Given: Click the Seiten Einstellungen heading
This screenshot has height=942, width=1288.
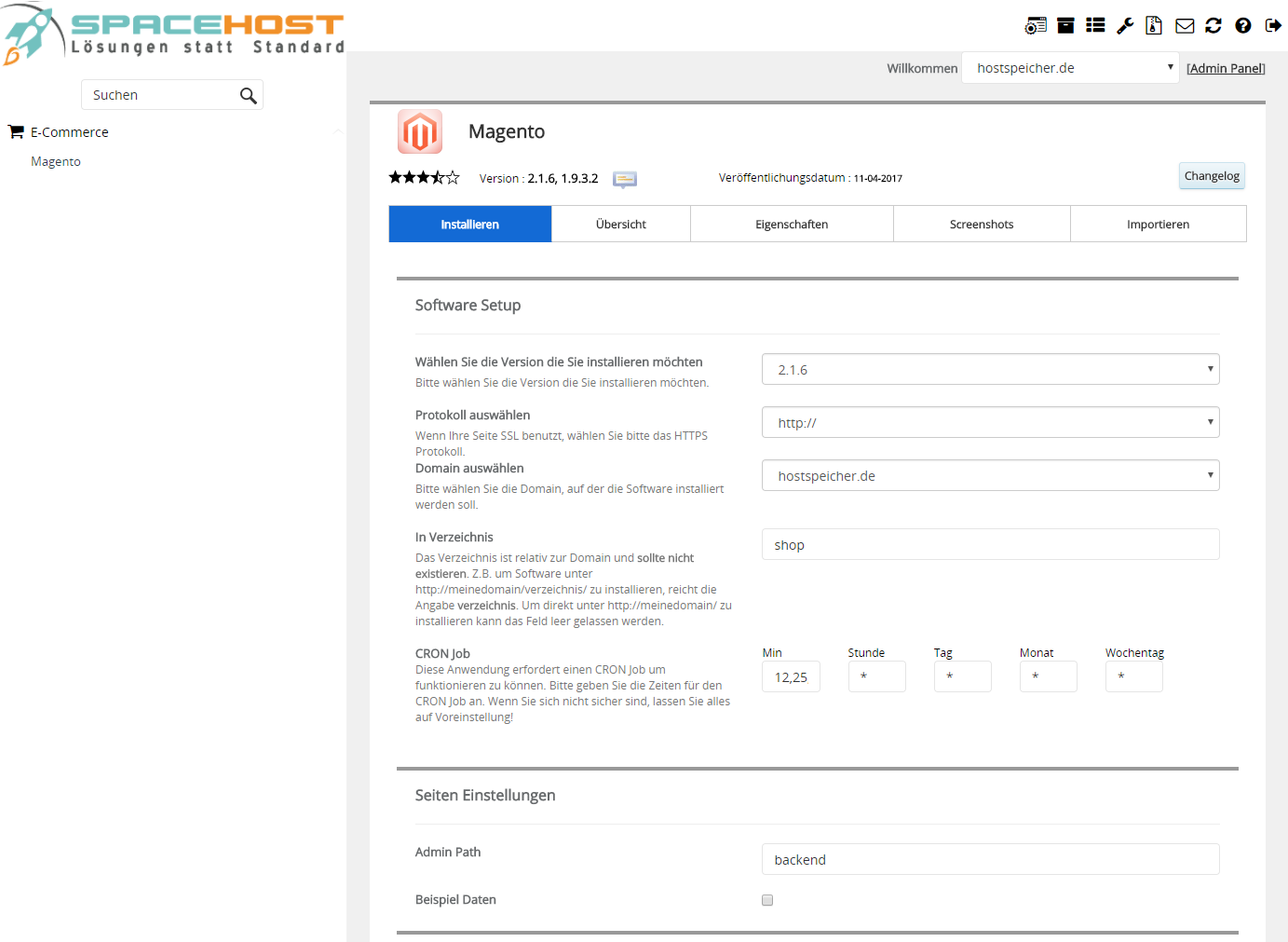Looking at the screenshot, I should click(485, 796).
